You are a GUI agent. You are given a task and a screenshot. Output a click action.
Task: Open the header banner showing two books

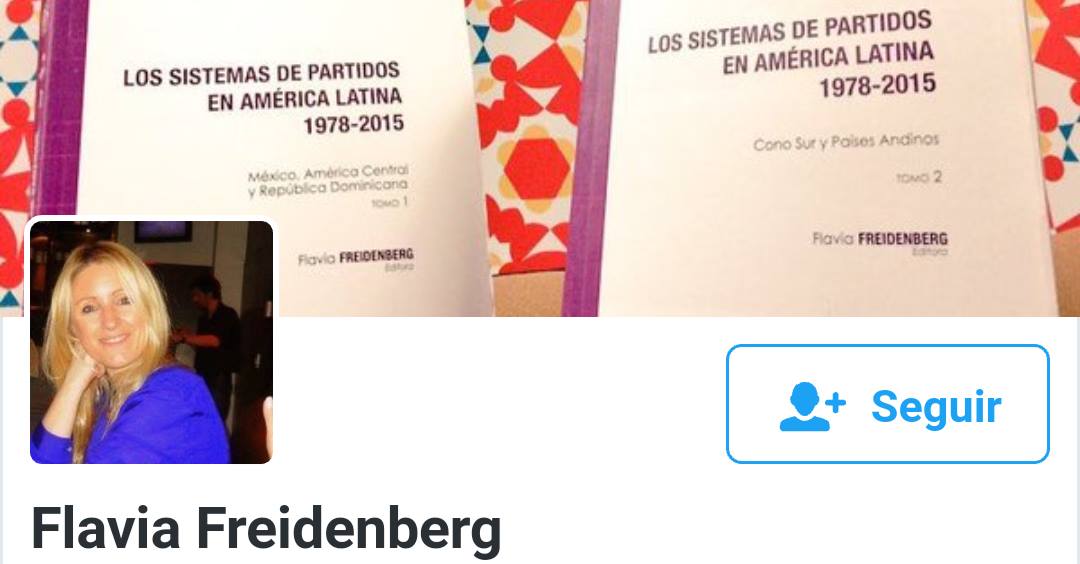(540, 158)
